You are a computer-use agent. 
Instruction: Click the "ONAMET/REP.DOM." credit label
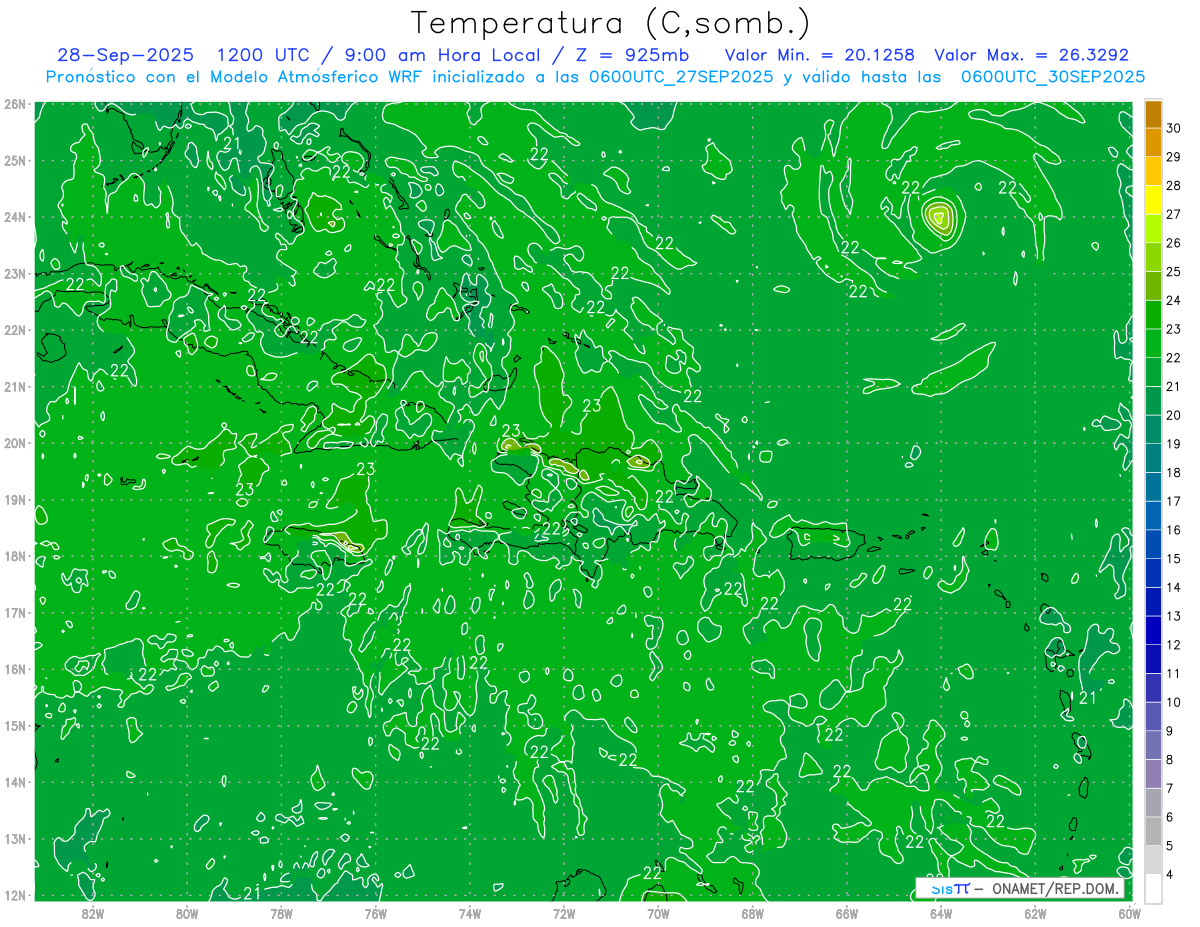[x=1055, y=888]
